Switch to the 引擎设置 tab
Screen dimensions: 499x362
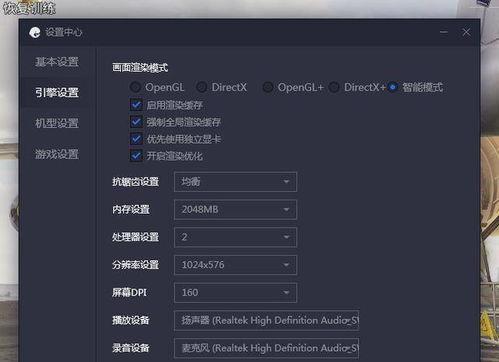click(x=57, y=93)
